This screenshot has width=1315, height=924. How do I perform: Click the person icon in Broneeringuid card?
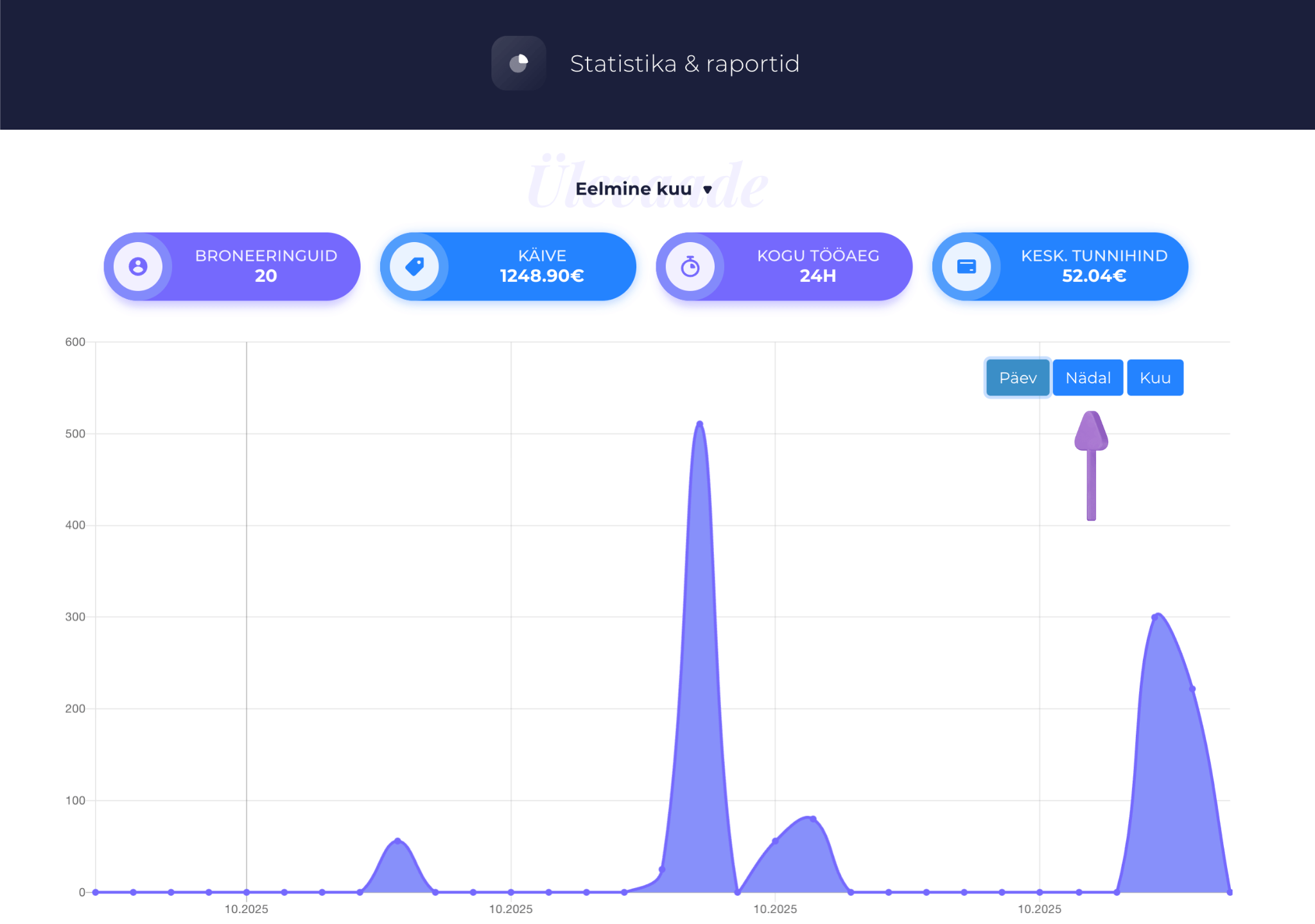click(x=138, y=266)
